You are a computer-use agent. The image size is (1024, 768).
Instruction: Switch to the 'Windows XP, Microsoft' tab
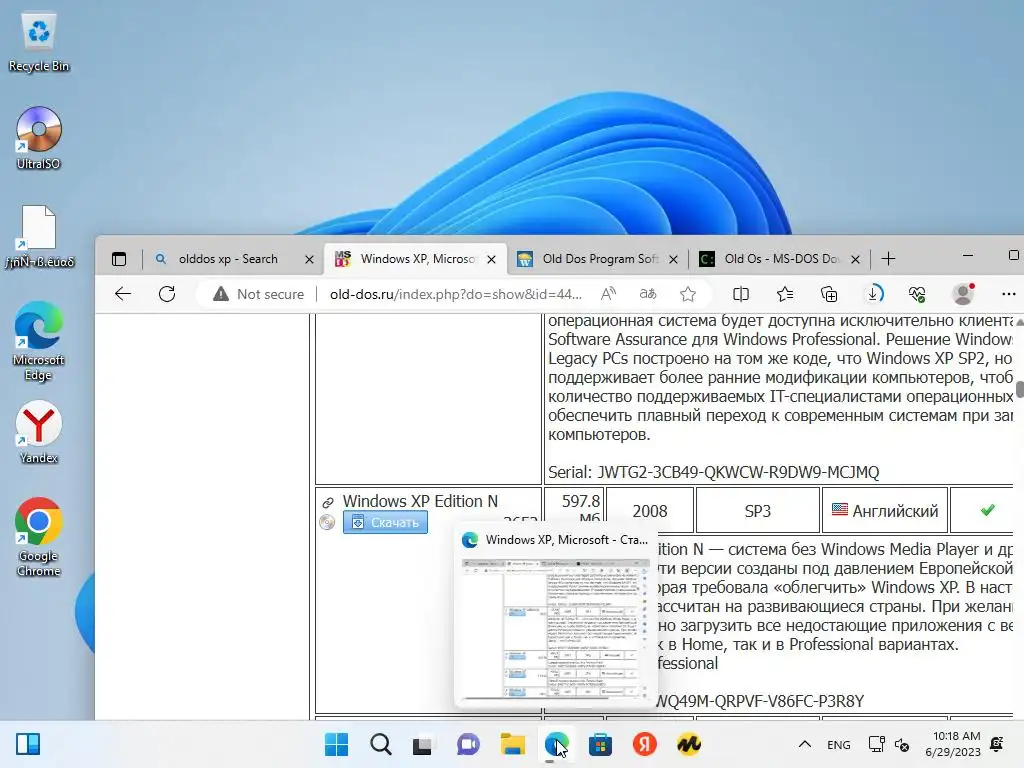417,259
